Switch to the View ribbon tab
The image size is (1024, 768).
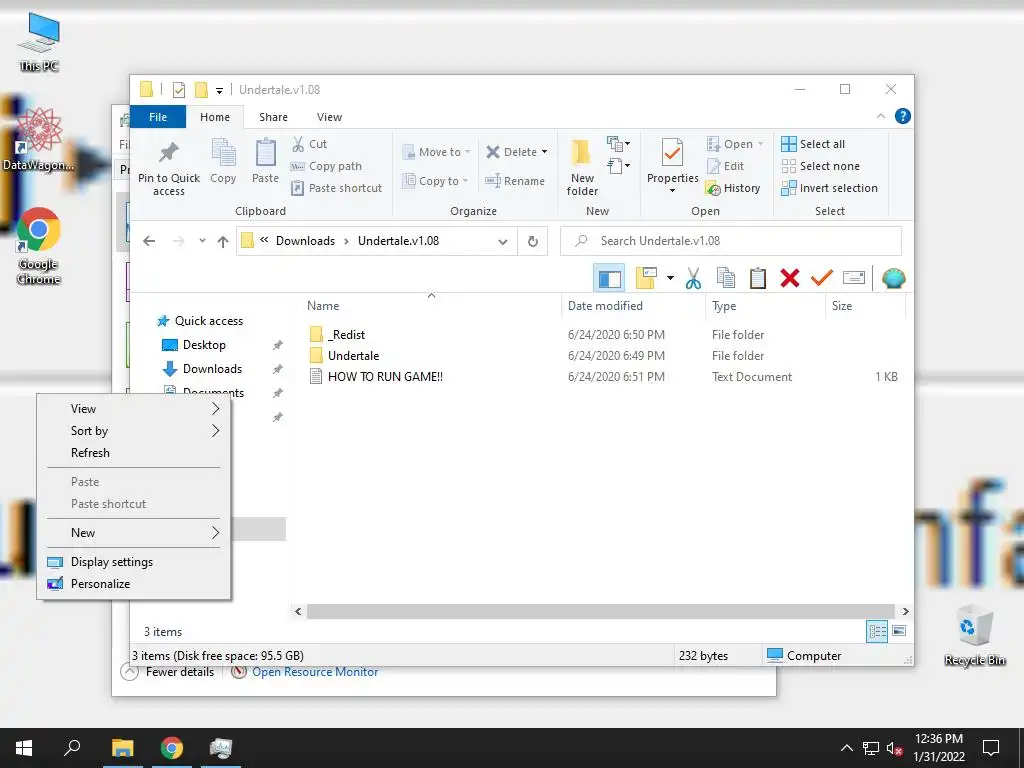click(x=329, y=117)
